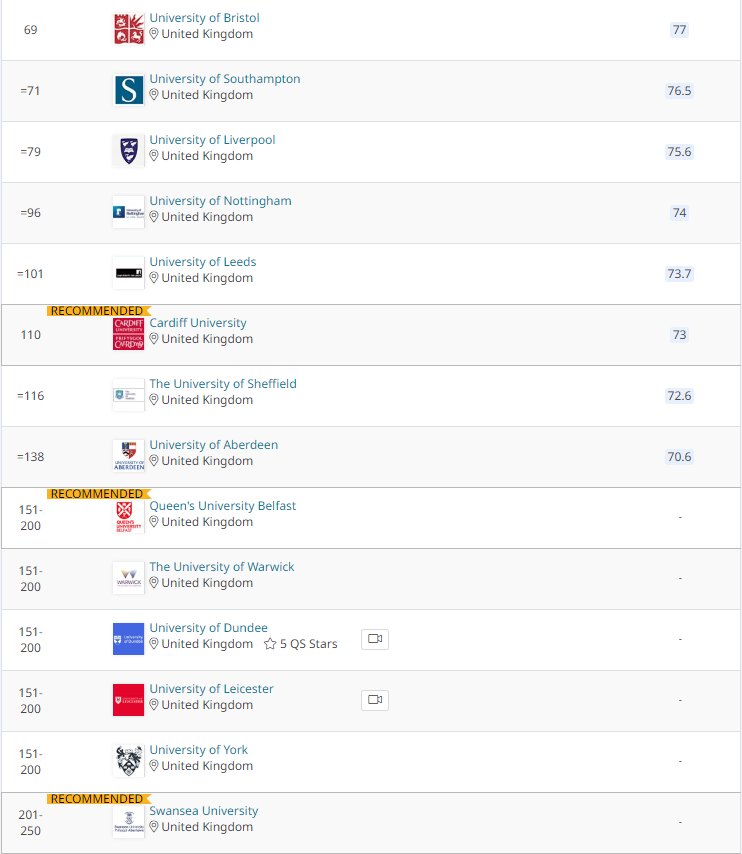This screenshot has height=854, width=742.
Task: Click the star icon beside 5 QS Stars
Action: coord(270,644)
